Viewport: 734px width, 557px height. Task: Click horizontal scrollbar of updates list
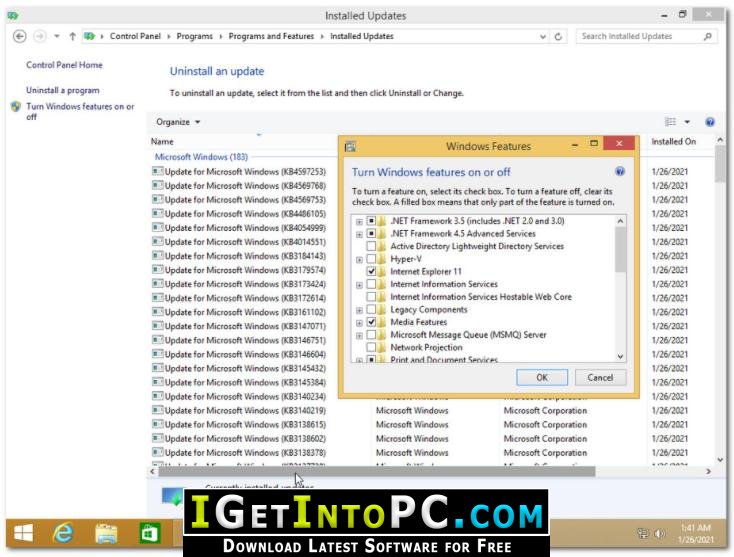point(376,471)
